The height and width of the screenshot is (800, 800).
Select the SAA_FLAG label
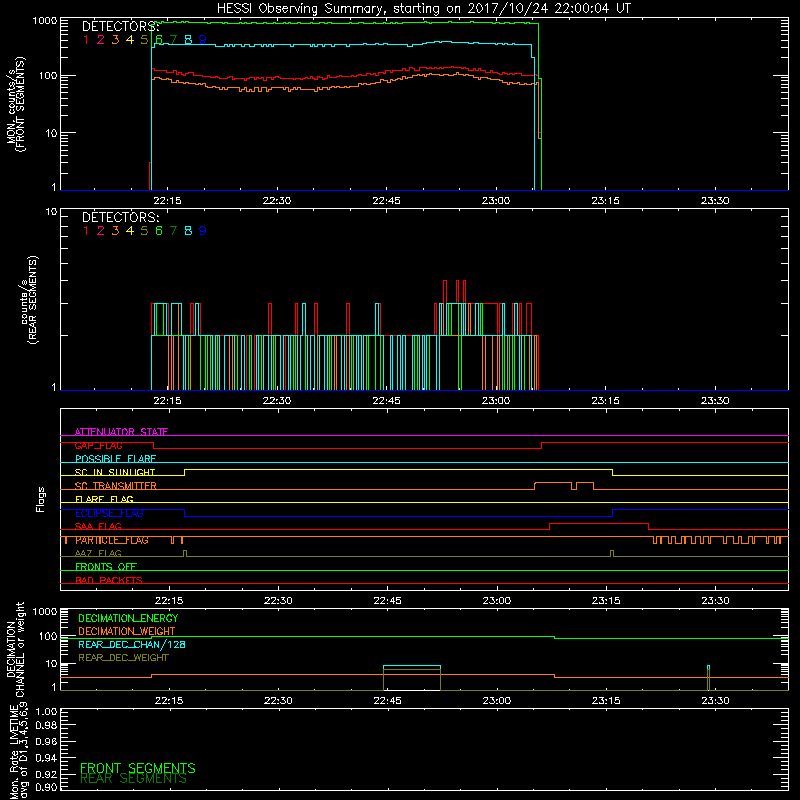point(98,526)
